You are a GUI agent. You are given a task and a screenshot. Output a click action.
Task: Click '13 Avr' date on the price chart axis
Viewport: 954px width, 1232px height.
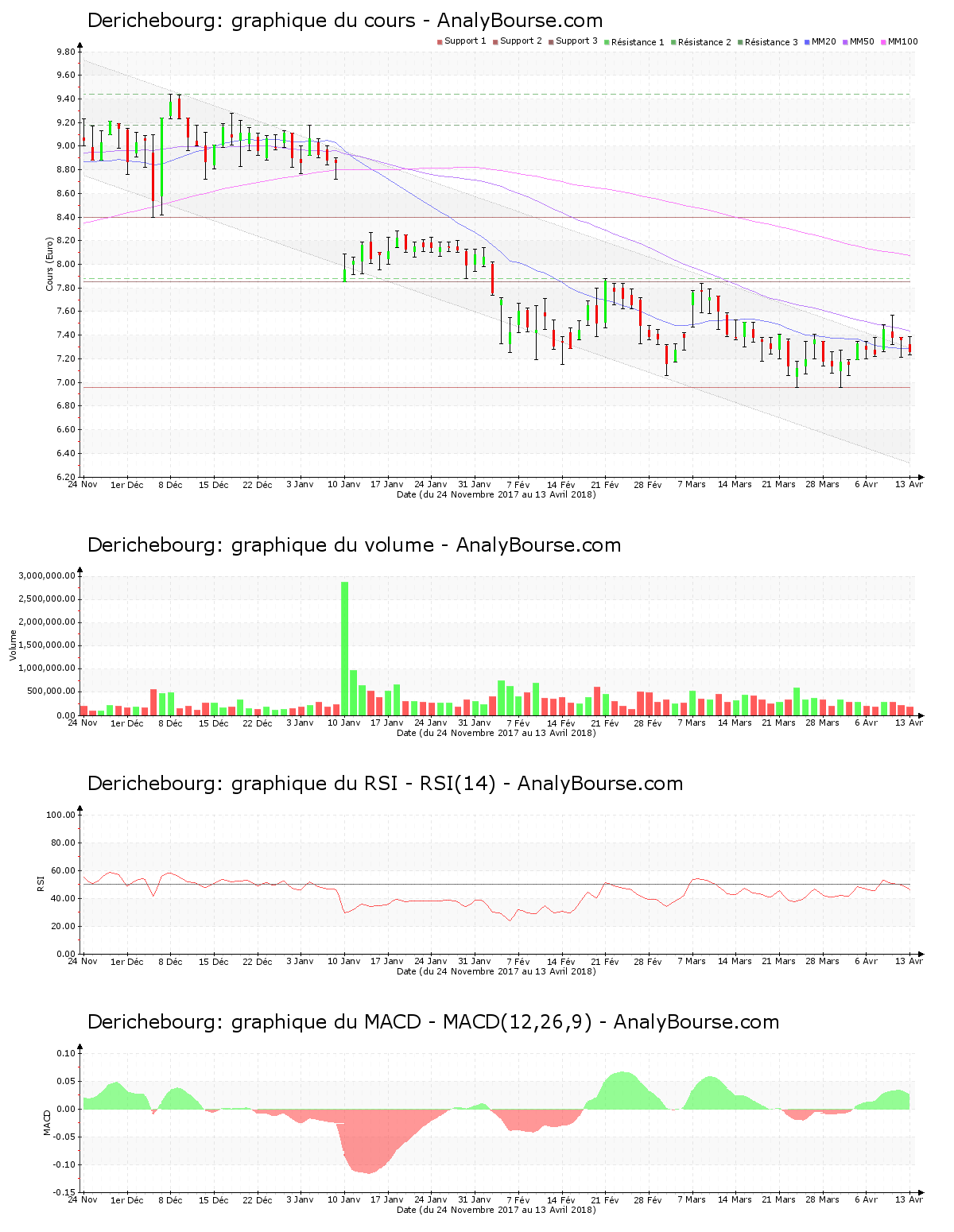point(909,484)
